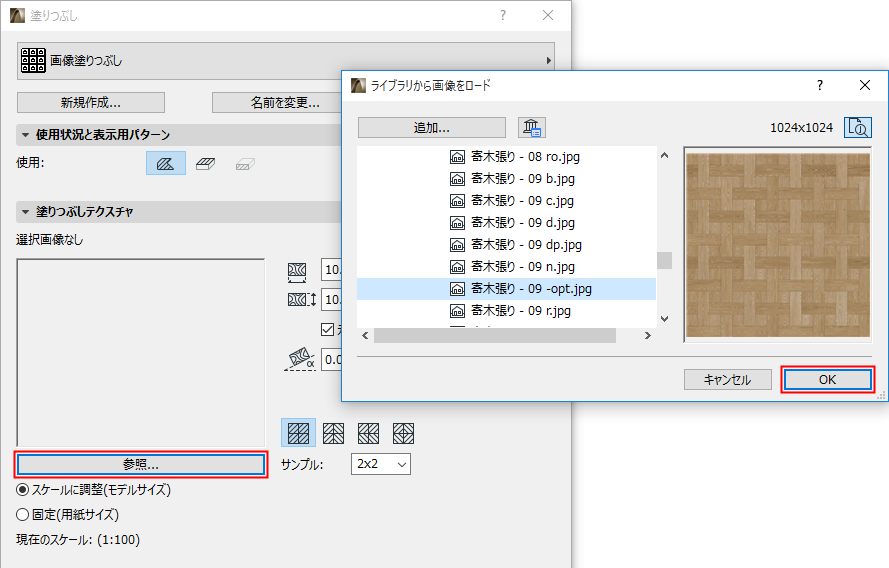Viewport: 889px width, 568px height.
Task: Click 現在のスケール: (1:100) text
Action: 78,540
